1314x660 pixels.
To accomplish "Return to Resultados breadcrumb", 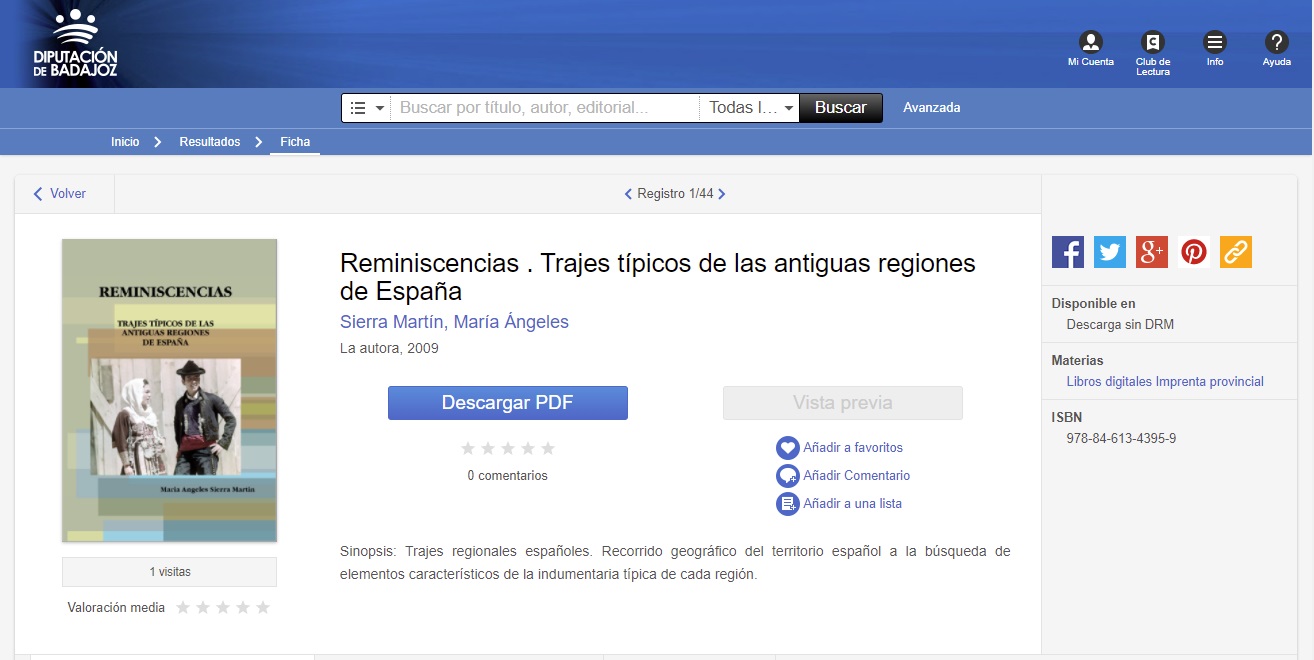I will pyautogui.click(x=210, y=142).
